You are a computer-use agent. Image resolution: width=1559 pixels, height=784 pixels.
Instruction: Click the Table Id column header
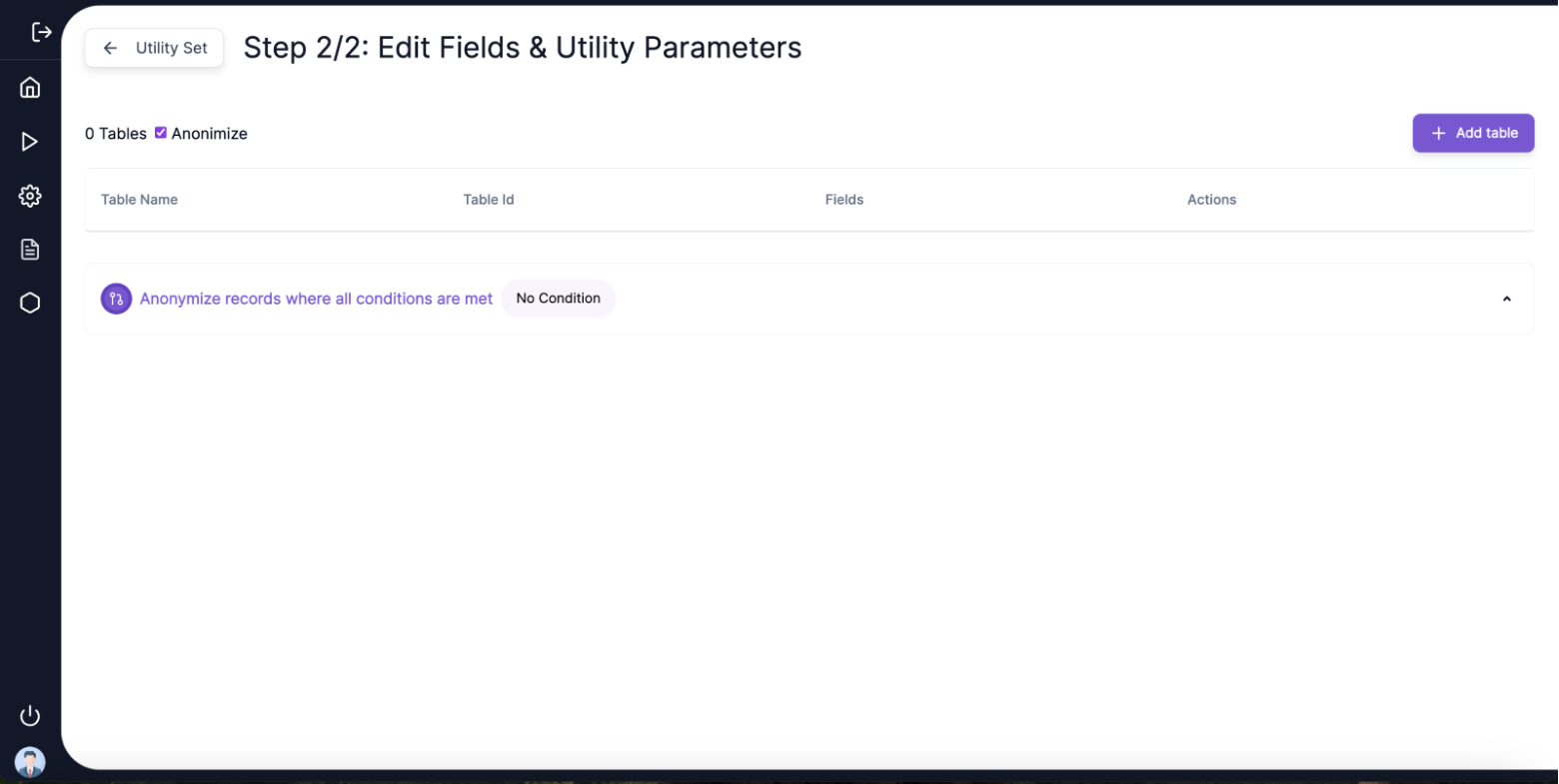click(488, 200)
